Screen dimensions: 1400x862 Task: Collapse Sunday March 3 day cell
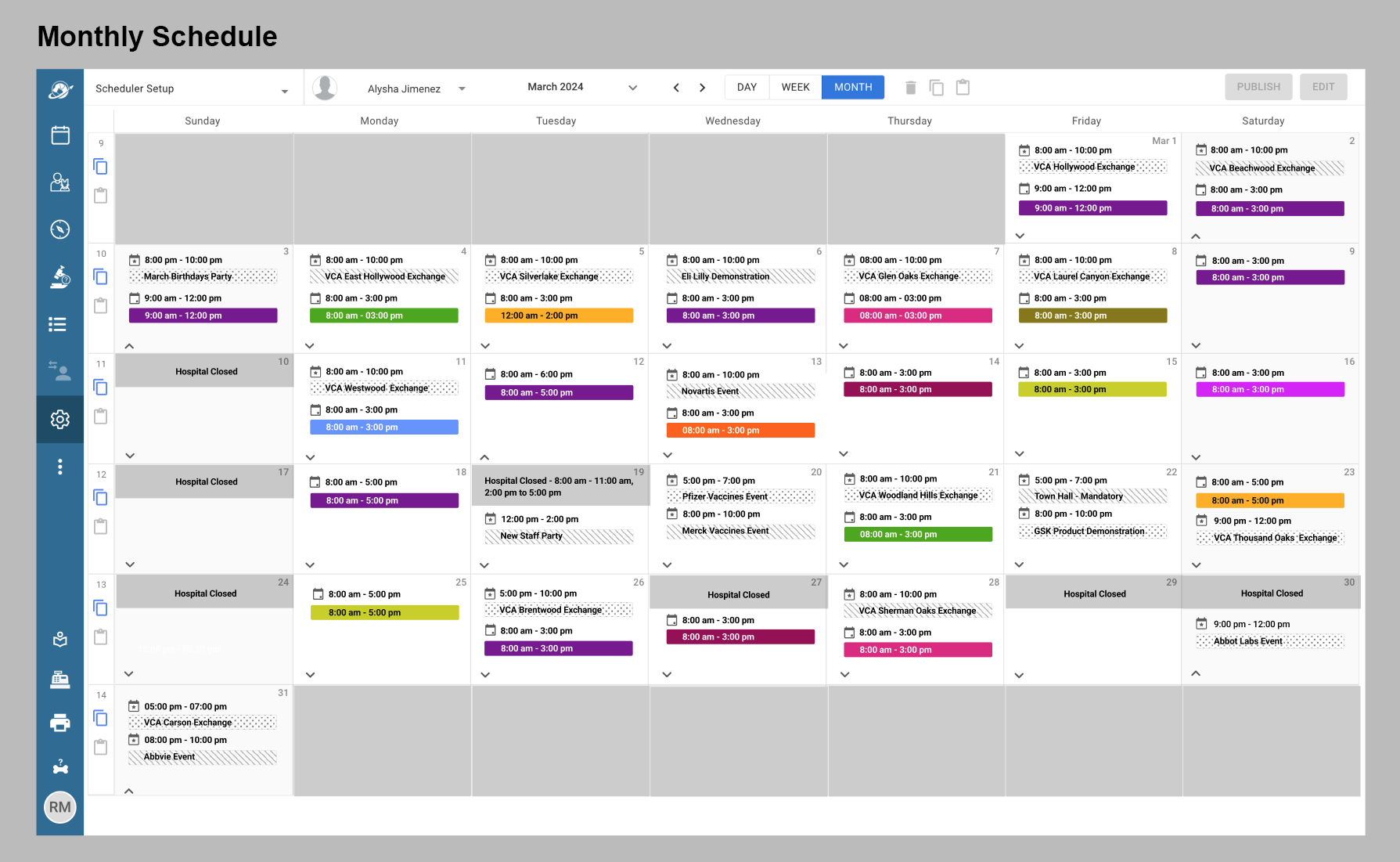point(129,346)
